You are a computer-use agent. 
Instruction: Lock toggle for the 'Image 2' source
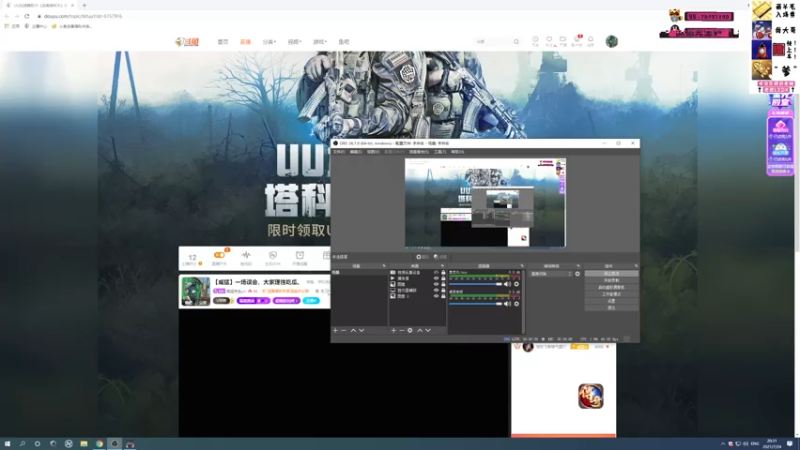pyautogui.click(x=443, y=296)
